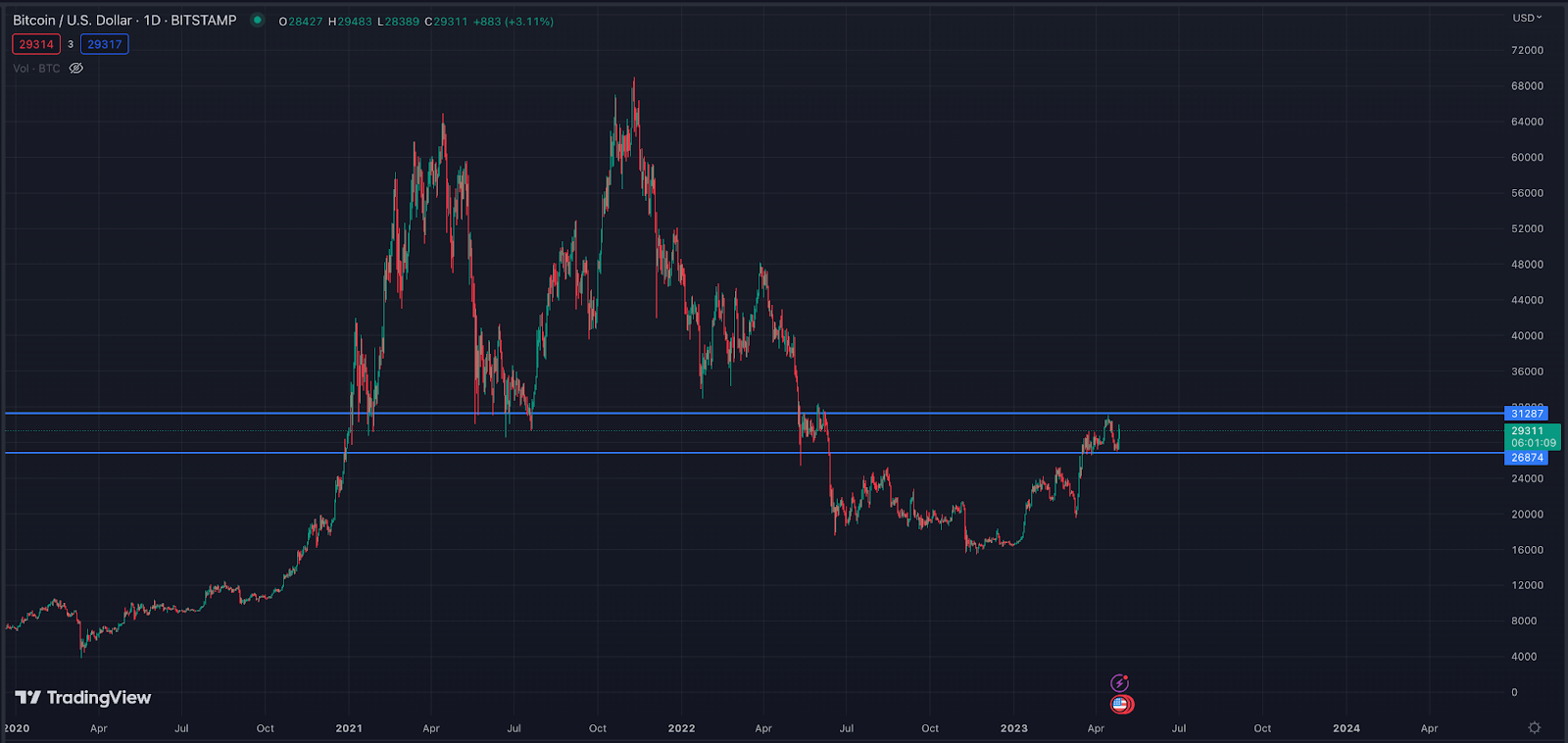Click the blue buy price 29317 button
This screenshot has height=743, width=1568.
(104, 44)
